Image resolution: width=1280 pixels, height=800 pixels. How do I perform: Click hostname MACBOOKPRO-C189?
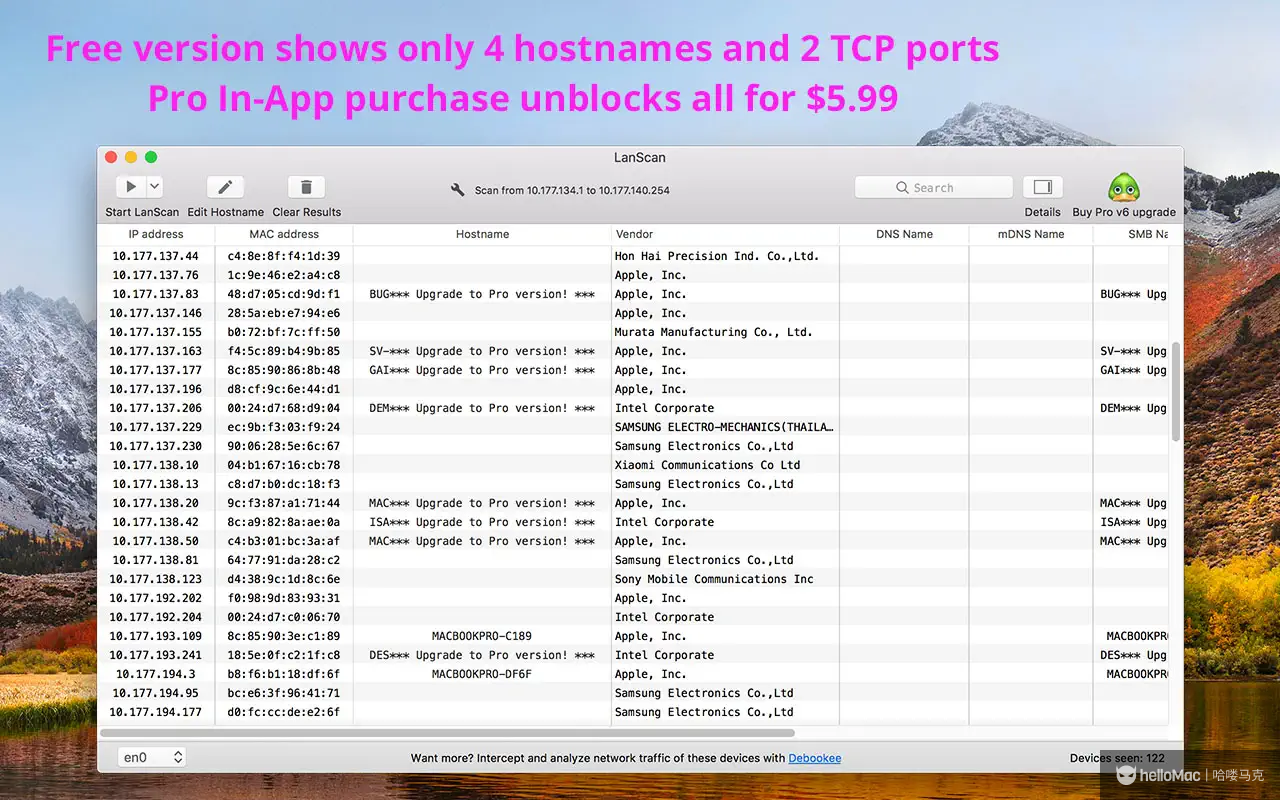click(482, 636)
